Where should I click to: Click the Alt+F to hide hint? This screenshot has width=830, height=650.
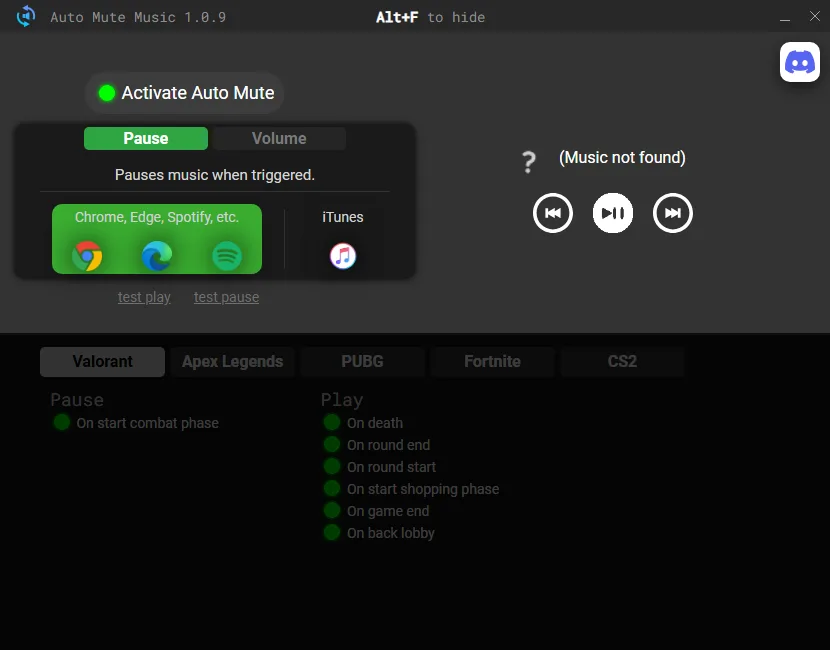[x=430, y=17]
